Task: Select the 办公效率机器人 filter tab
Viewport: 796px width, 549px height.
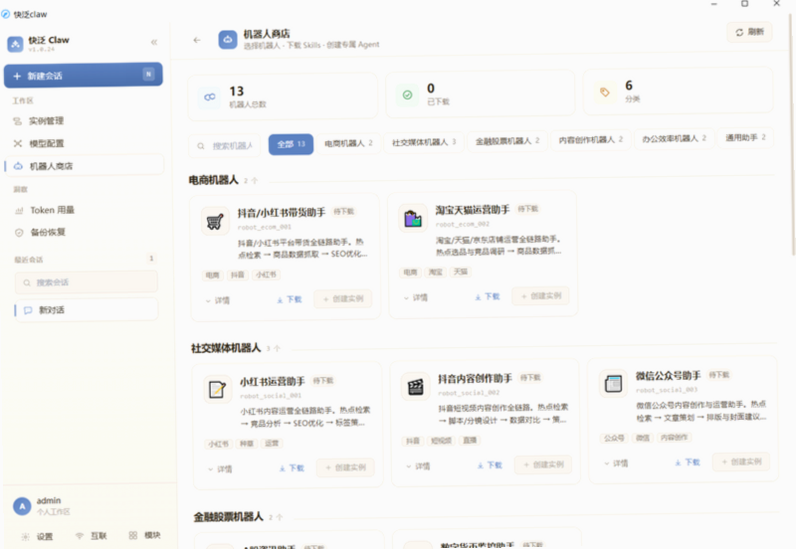Action: pos(674,138)
